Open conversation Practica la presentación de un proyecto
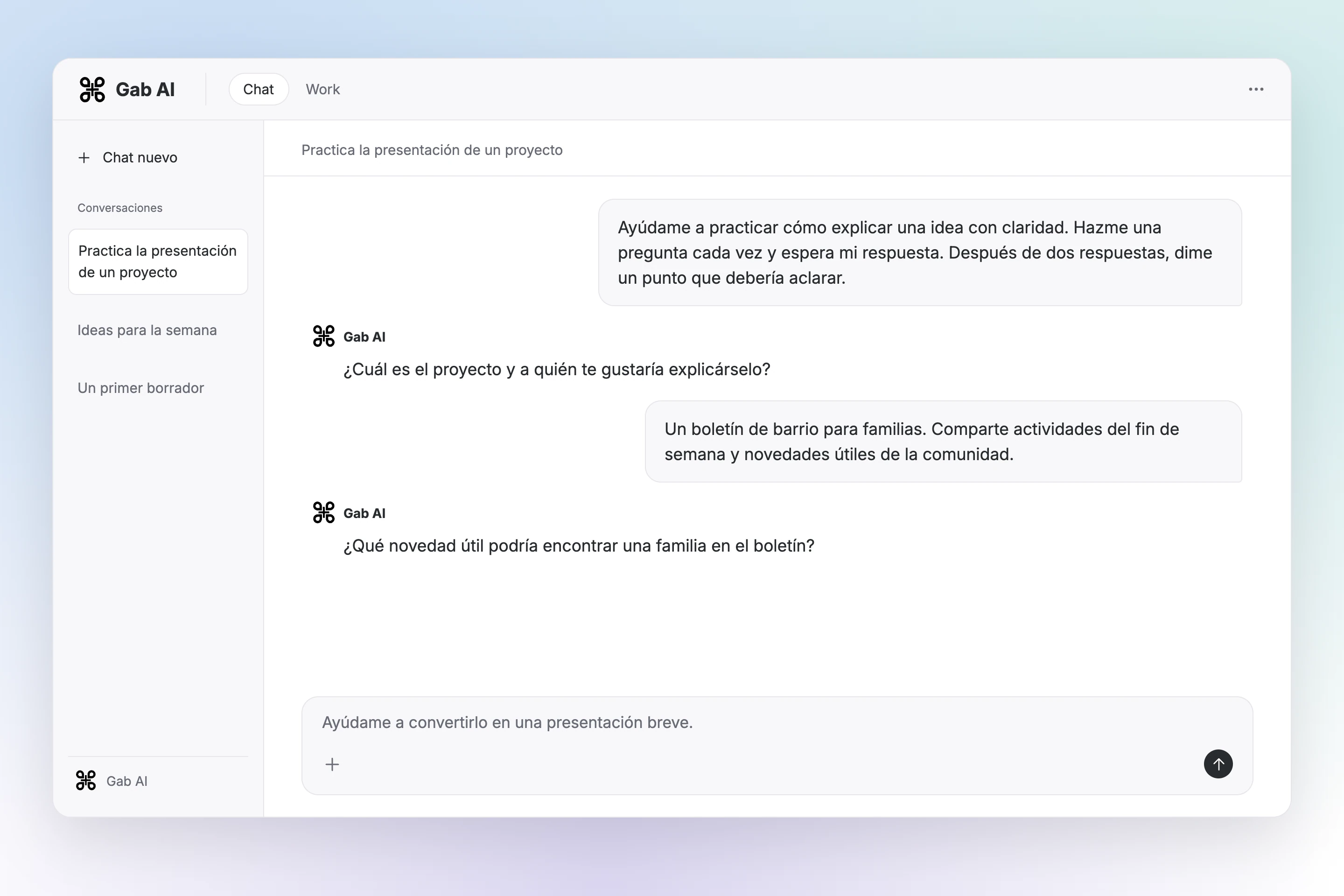1344x896 pixels. click(158, 262)
